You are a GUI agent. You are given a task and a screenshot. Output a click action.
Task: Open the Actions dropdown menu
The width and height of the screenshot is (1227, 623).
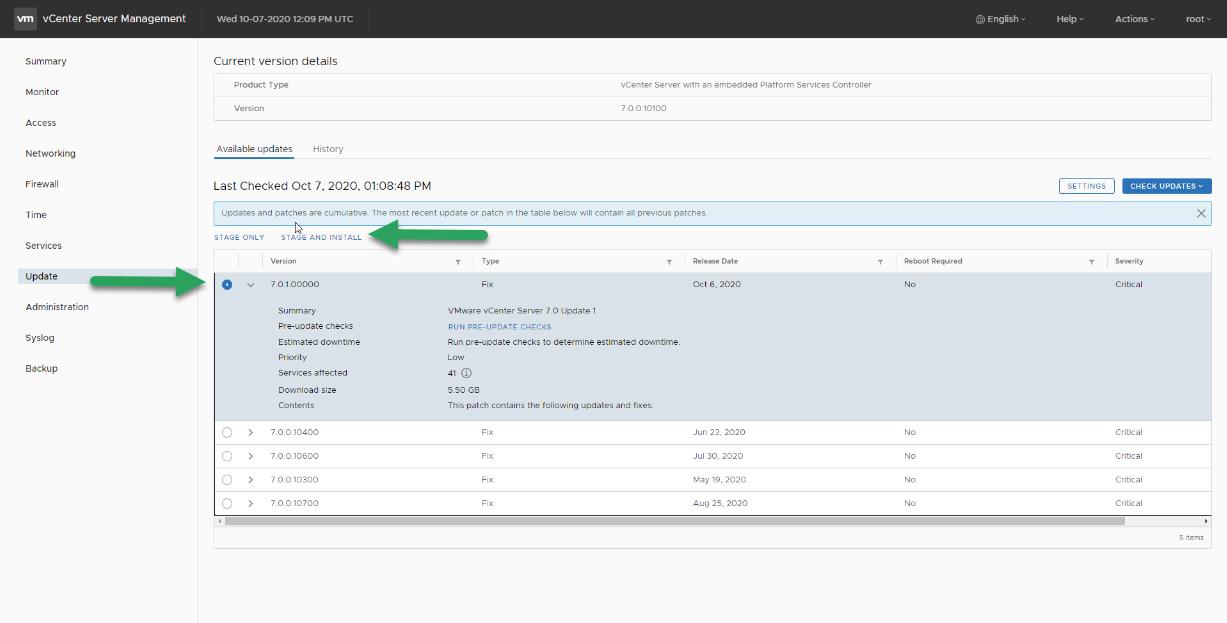[x=1135, y=19]
